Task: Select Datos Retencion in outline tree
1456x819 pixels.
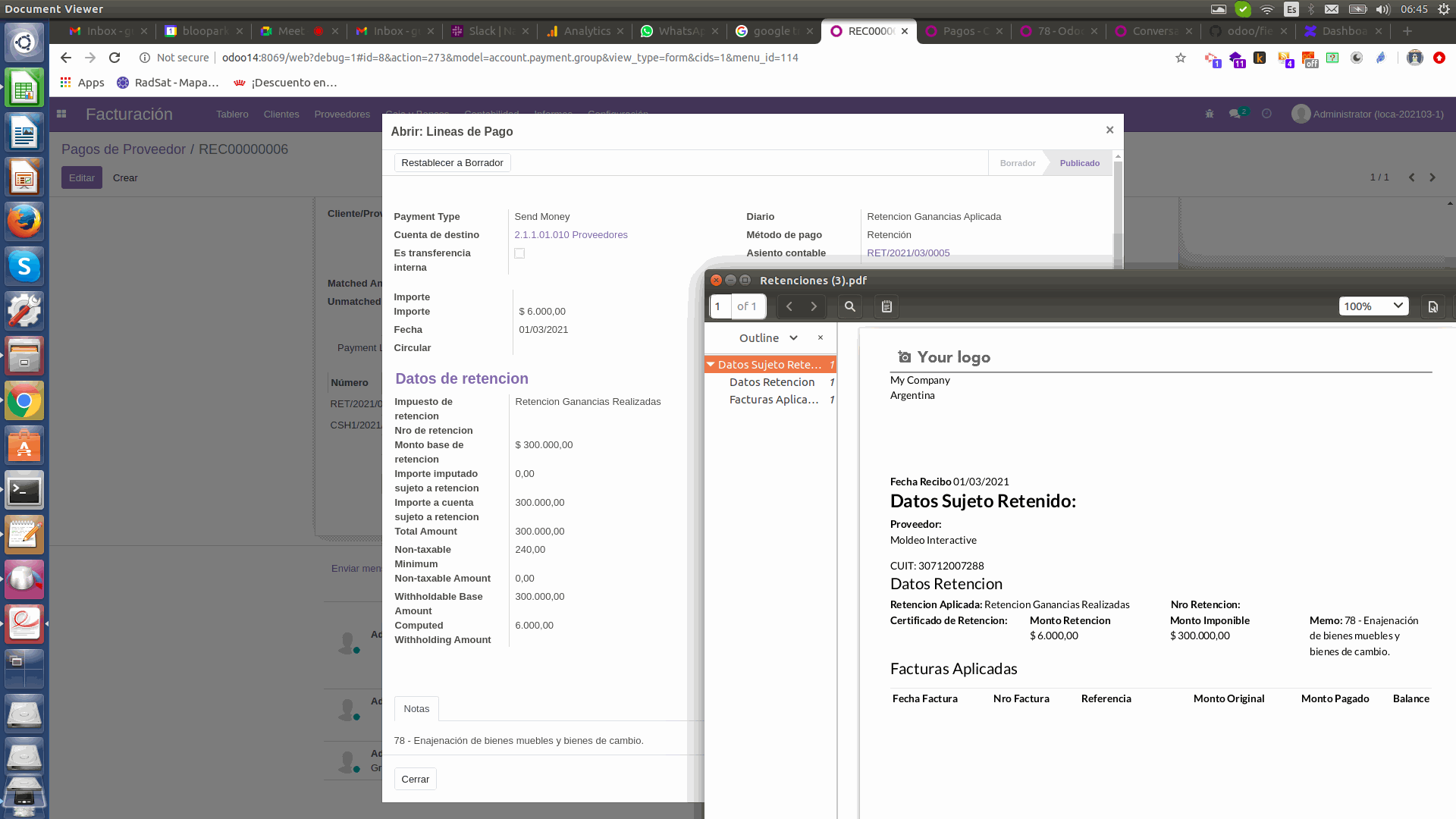Action: click(x=772, y=382)
